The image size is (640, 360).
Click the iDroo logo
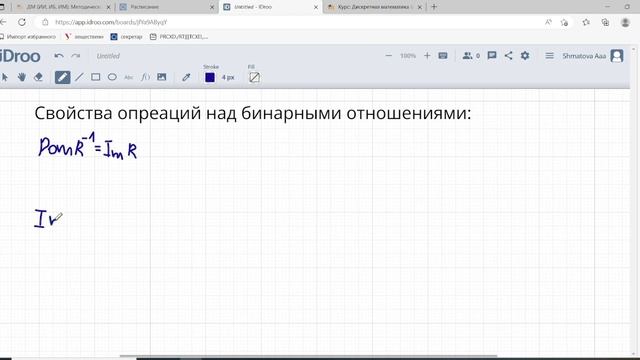pyautogui.click(x=20, y=56)
